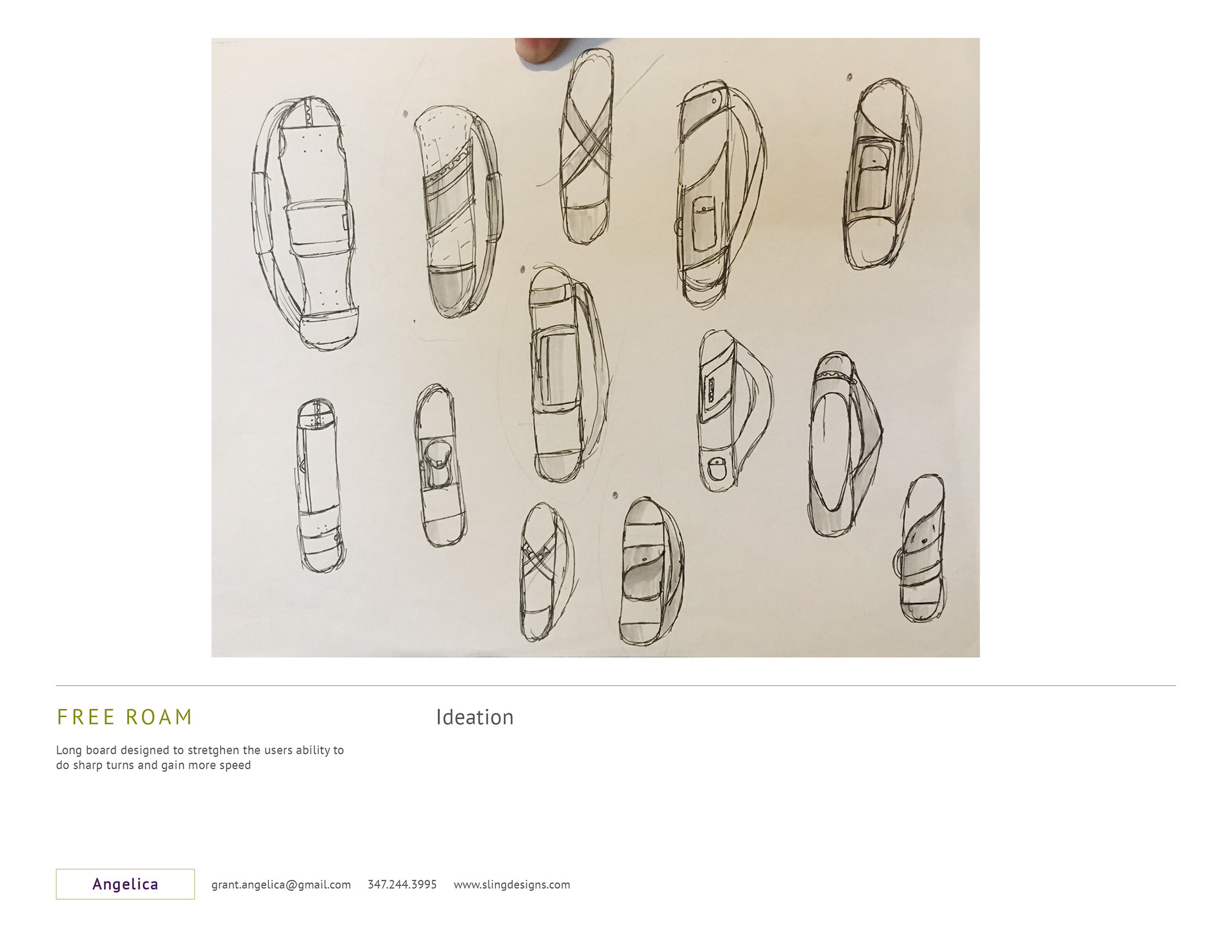
Task: Click the bottom-left narrow board sketch
Action: point(320,485)
